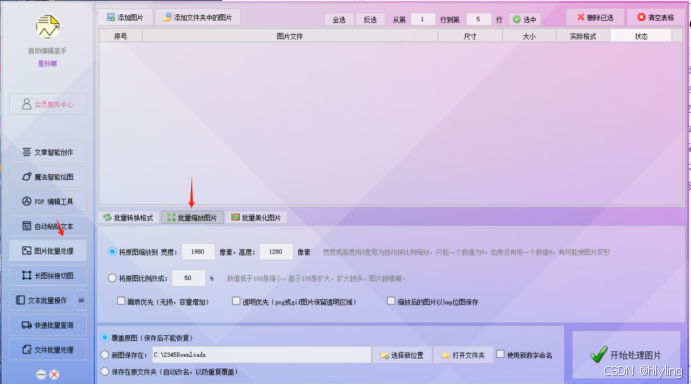Click 添加图片 button
Image resolution: width=691 pixels, height=385 pixels.
125,17
